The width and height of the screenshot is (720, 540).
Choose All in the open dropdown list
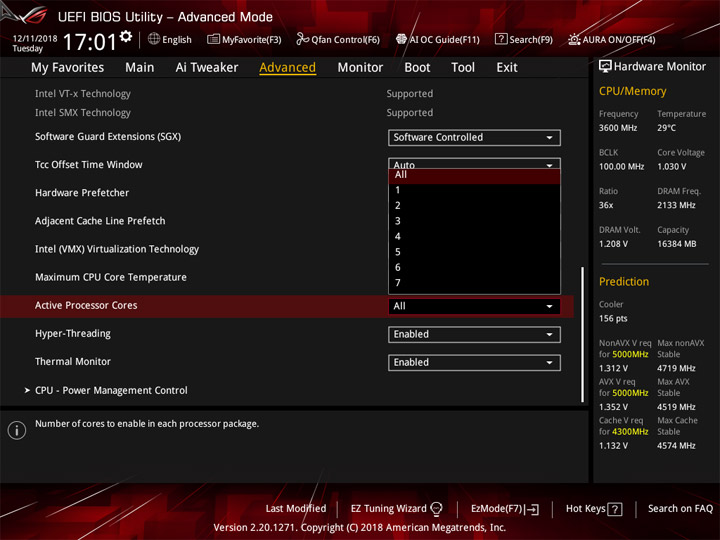click(474, 175)
